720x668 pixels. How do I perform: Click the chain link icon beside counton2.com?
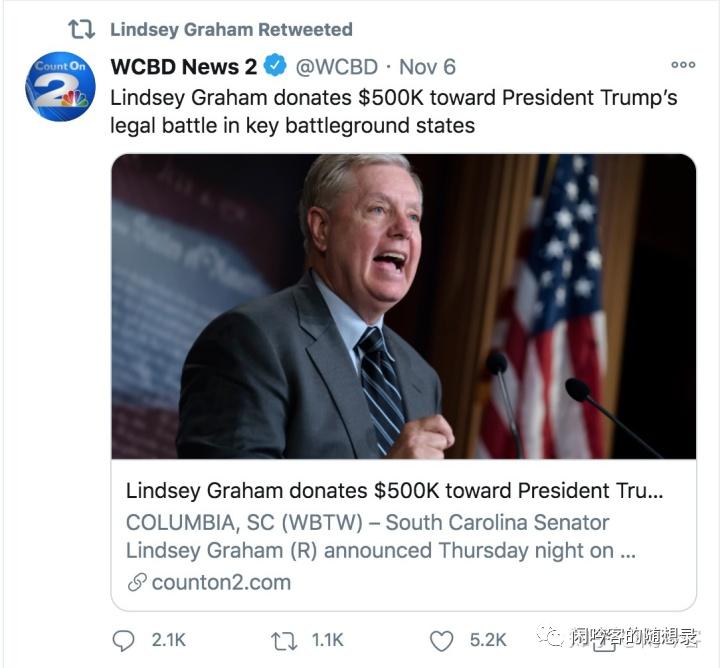(137, 583)
